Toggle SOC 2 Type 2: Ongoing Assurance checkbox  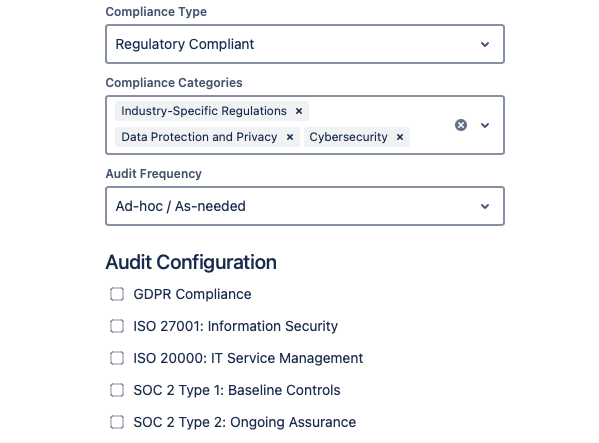pos(117,422)
